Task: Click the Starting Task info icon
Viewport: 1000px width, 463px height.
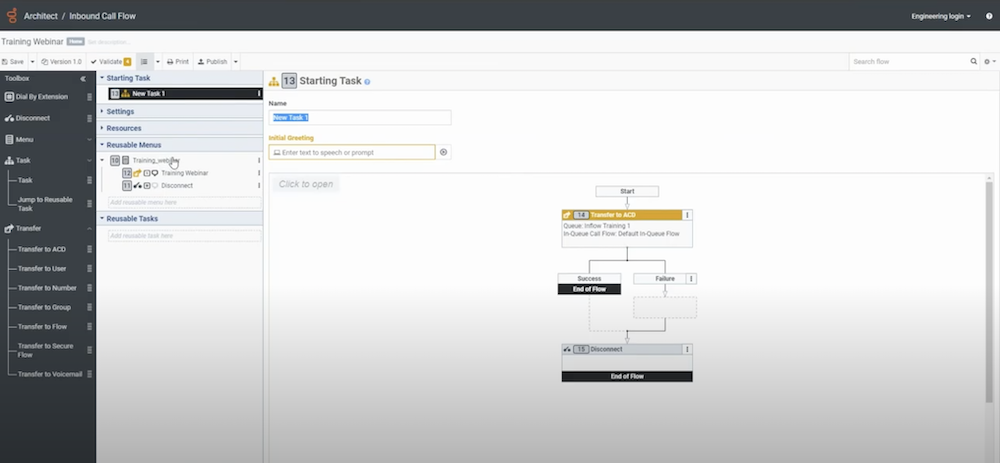Action: point(367,82)
